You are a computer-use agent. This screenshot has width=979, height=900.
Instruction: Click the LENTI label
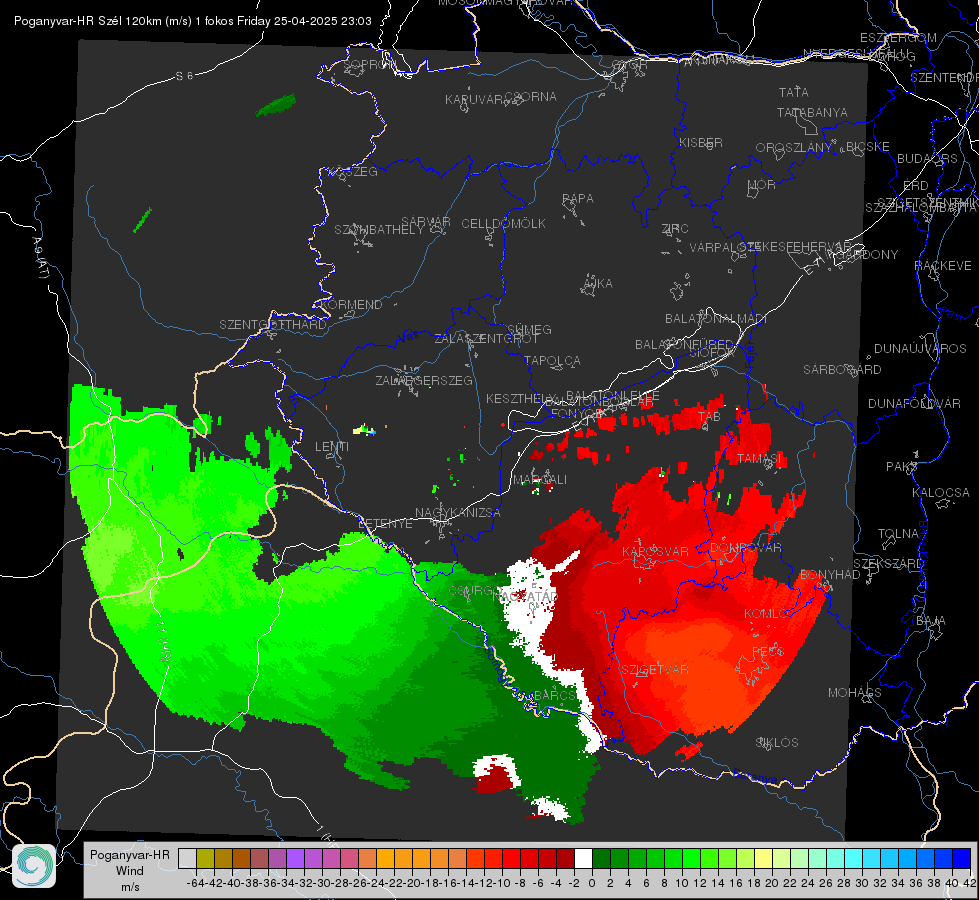332,447
